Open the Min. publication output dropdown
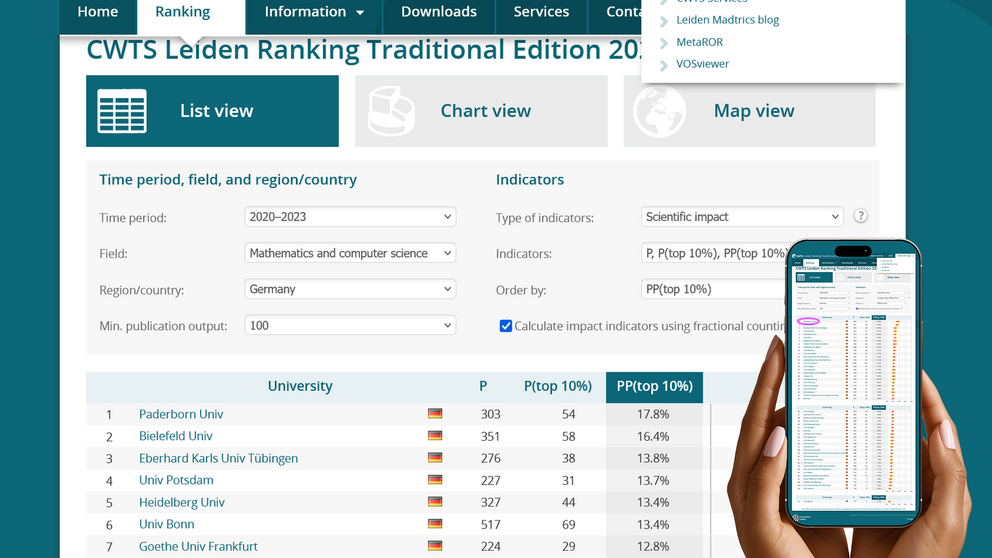The image size is (992, 558). tap(350, 325)
